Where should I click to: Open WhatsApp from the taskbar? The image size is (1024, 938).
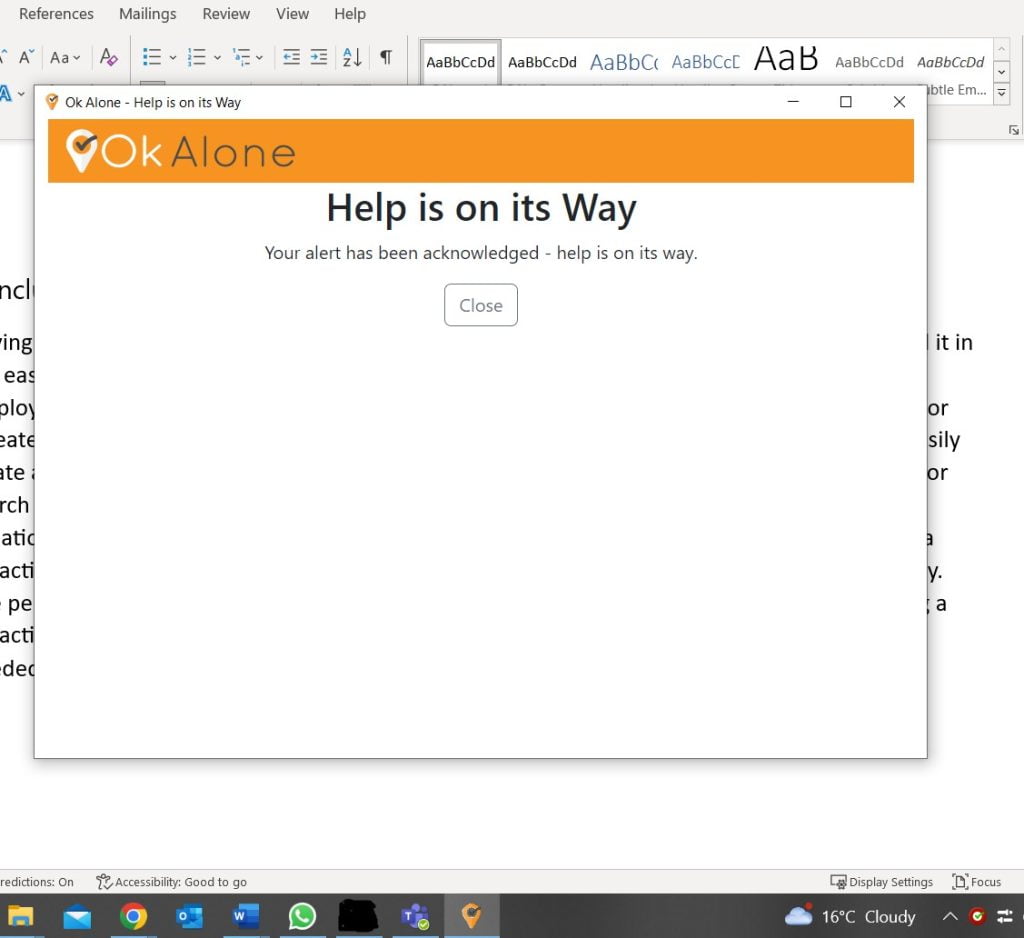coord(302,916)
